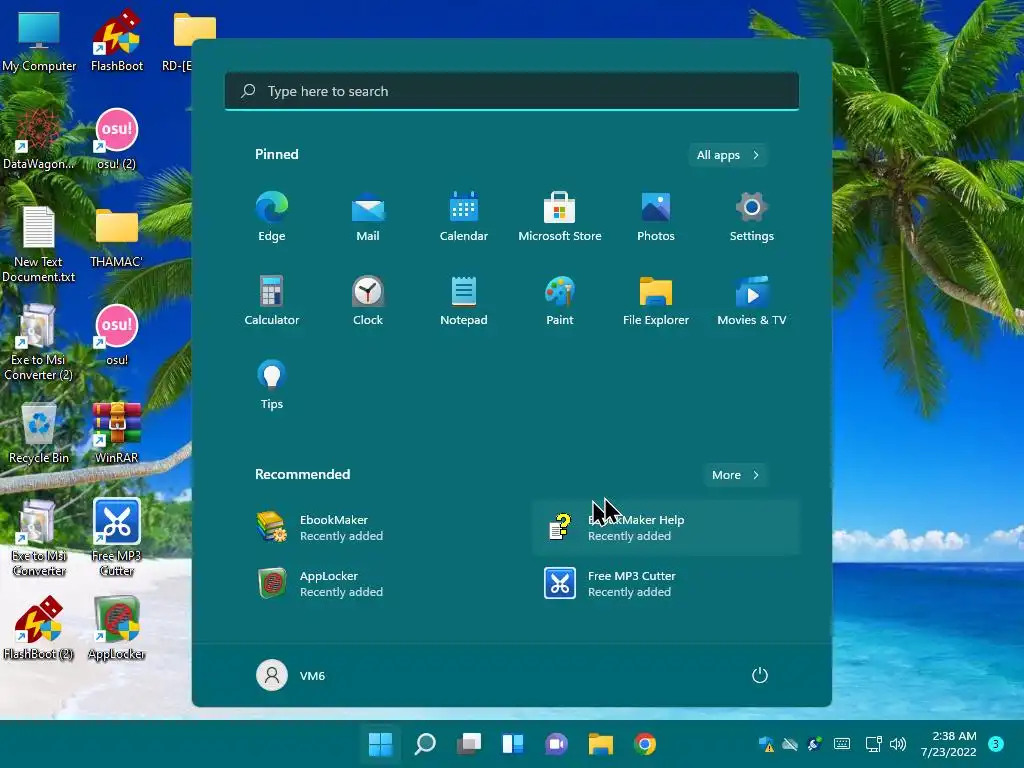
Task: Launch Notepad from pinned apps
Action: [464, 300]
